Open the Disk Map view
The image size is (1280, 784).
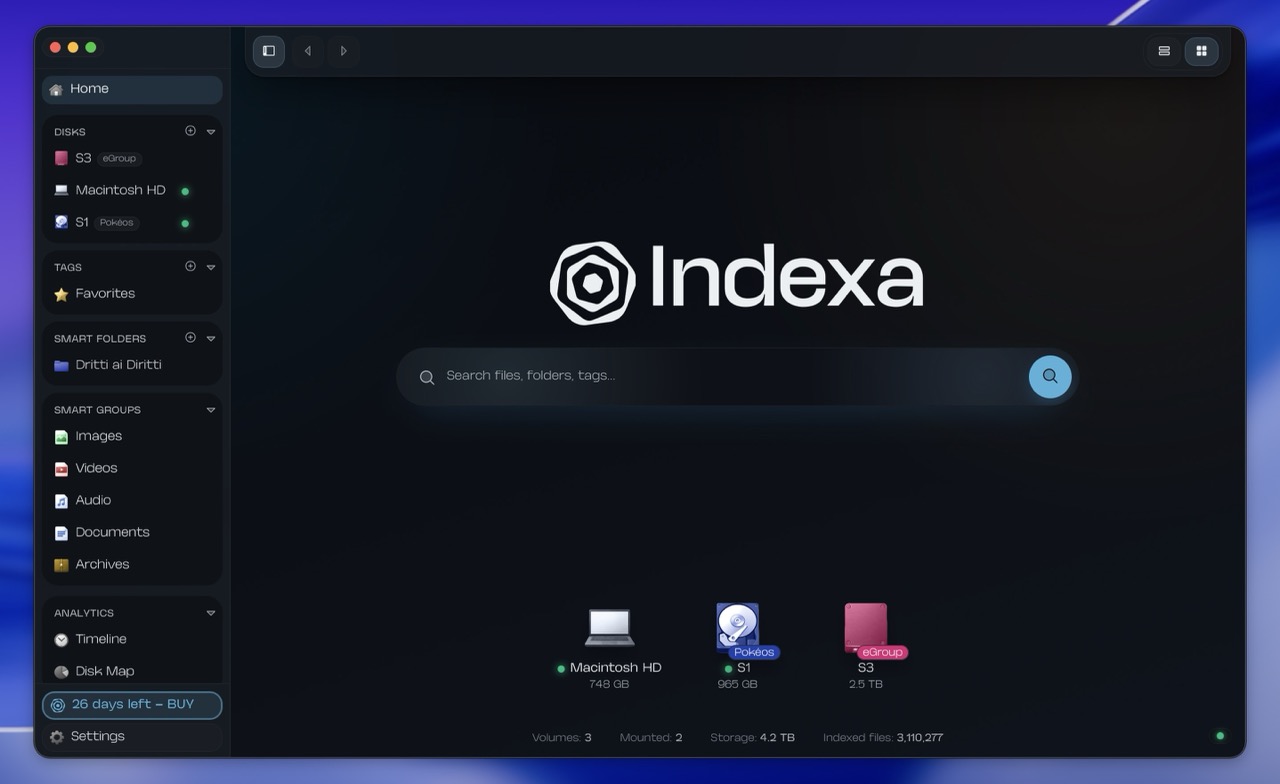(132, 671)
